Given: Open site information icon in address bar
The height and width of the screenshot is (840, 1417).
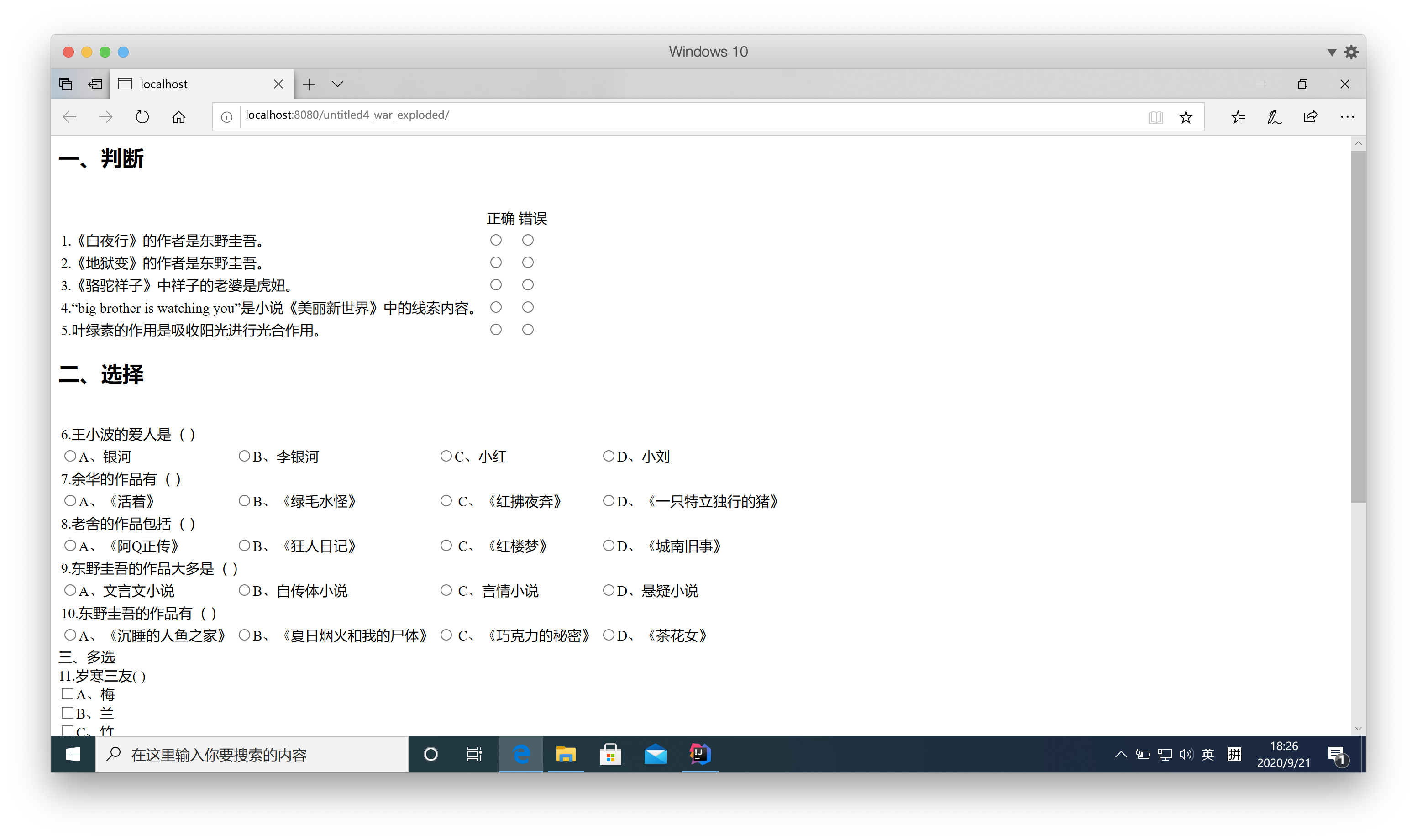Looking at the screenshot, I should [x=226, y=117].
